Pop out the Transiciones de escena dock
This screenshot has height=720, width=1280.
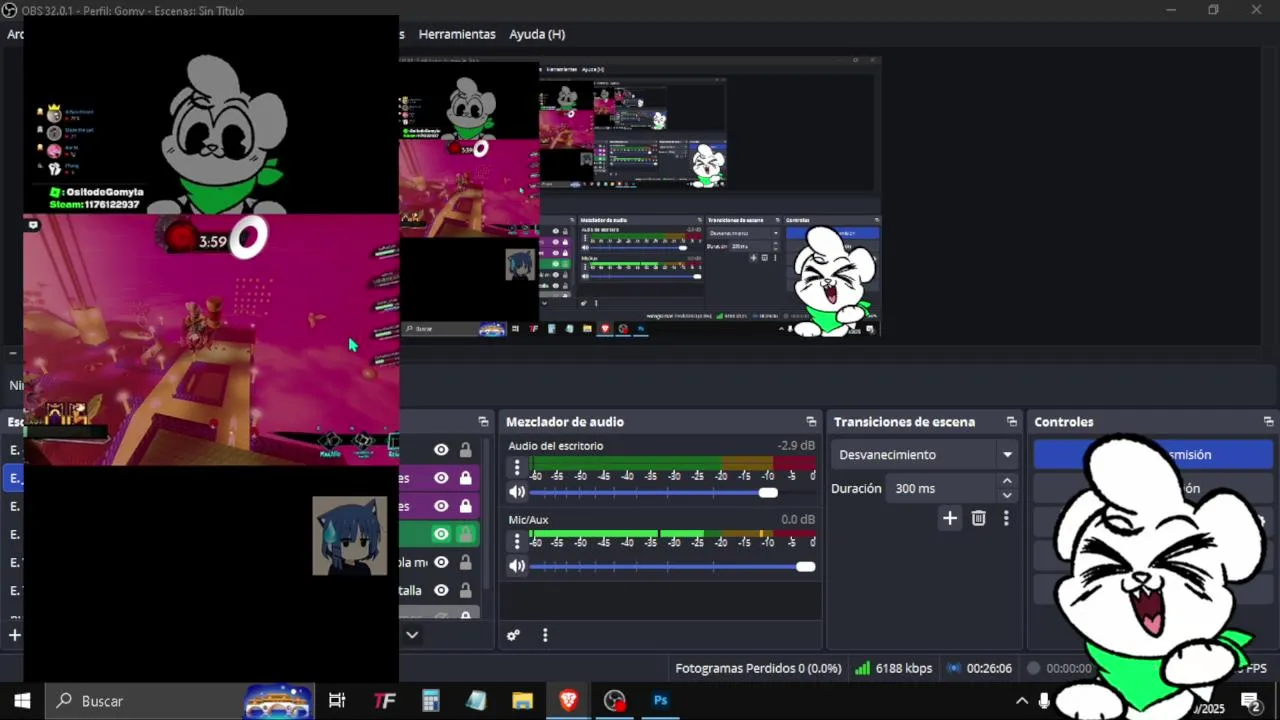pyautogui.click(x=1011, y=422)
